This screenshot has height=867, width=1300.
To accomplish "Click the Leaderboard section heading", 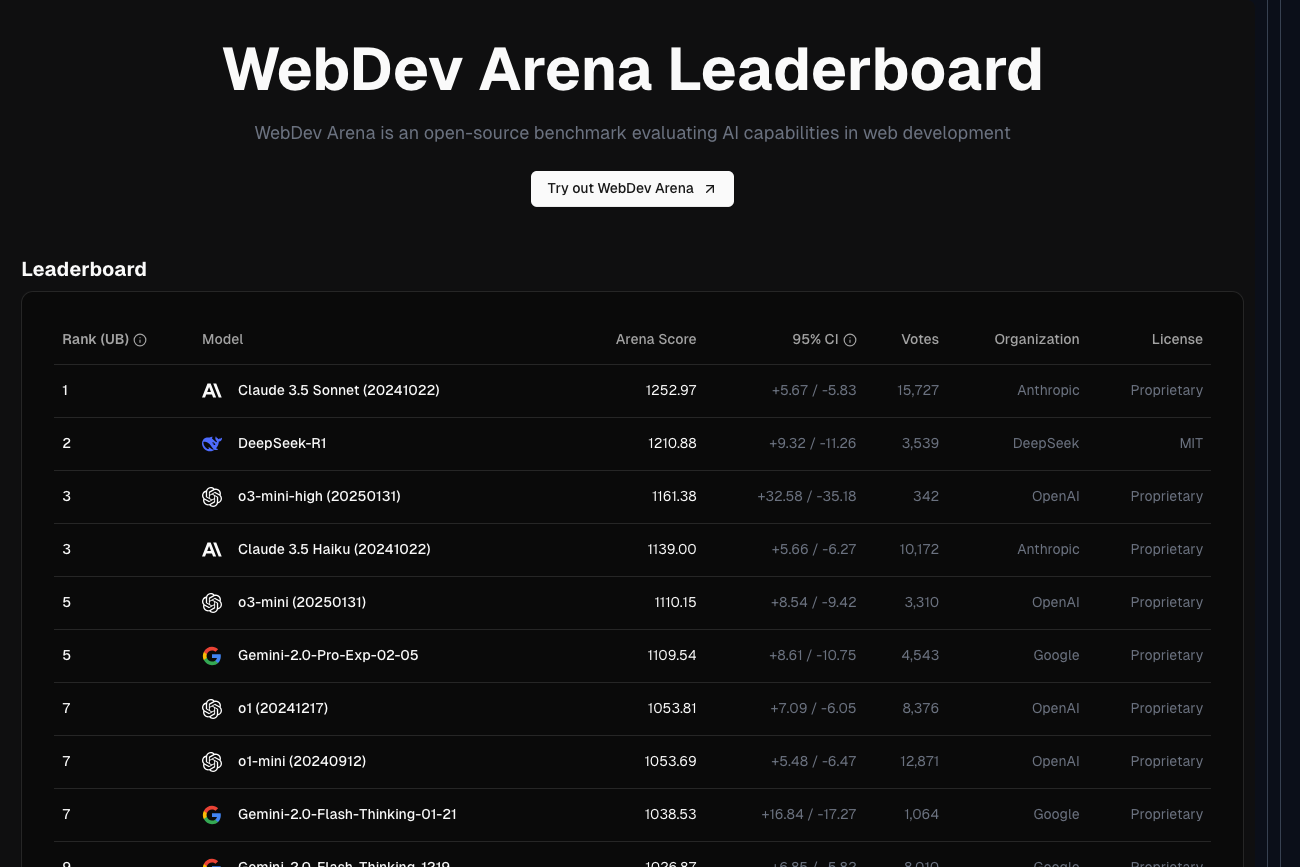I will pos(84,270).
